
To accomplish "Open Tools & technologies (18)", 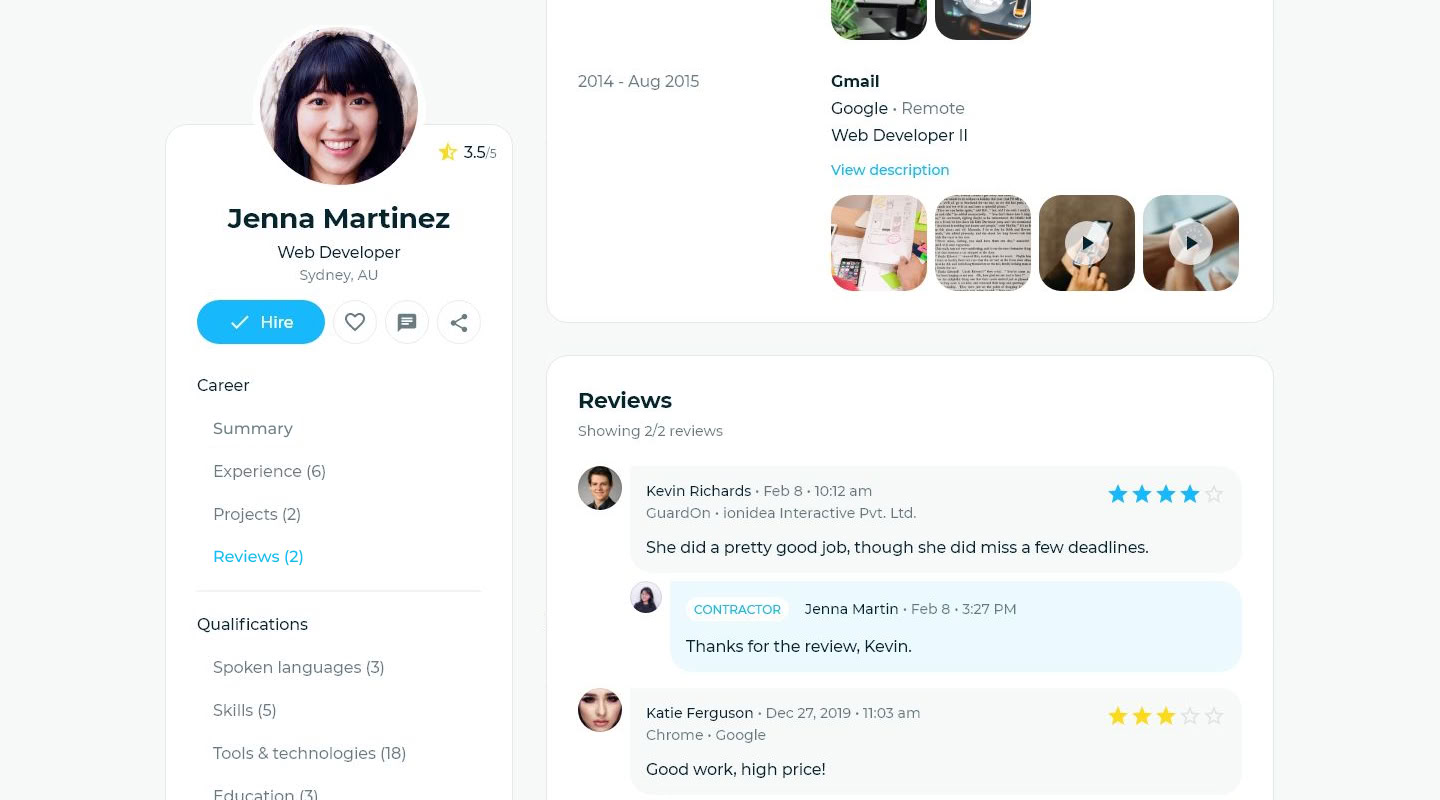I will point(309,753).
